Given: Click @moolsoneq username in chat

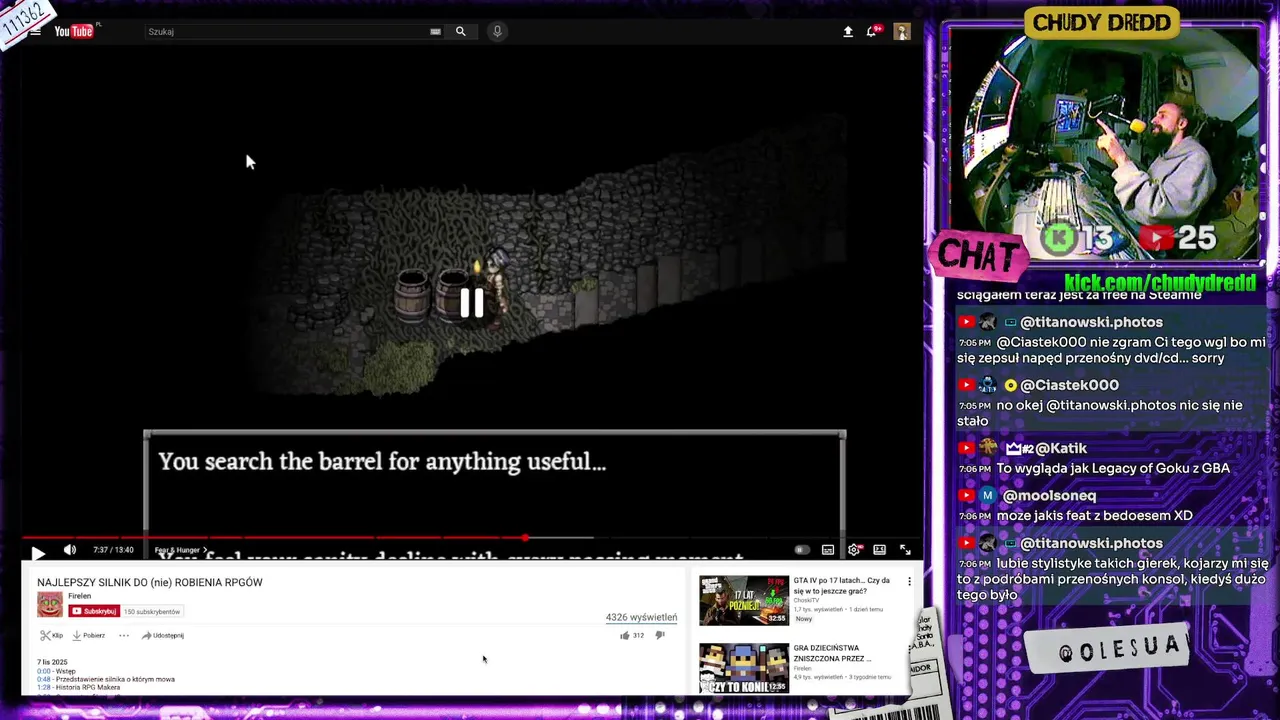Looking at the screenshot, I should (1049, 496).
